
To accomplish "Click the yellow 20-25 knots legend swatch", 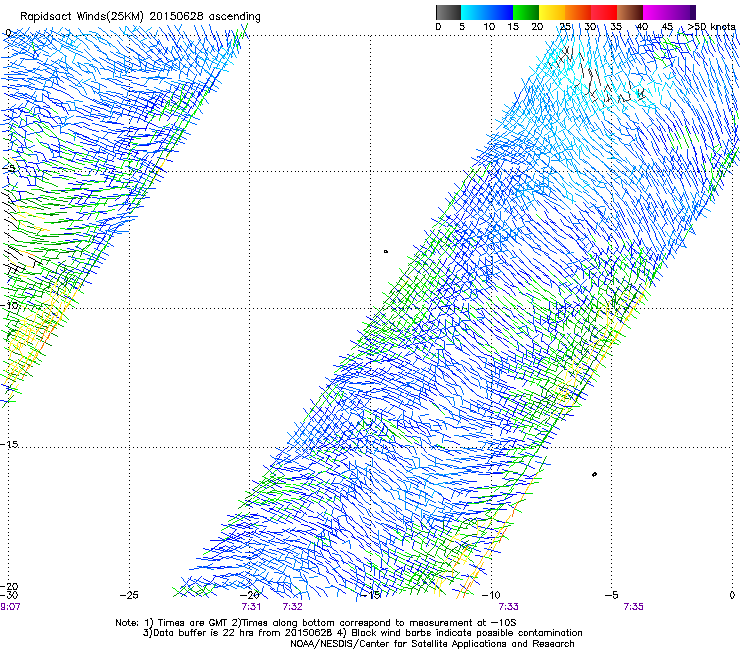I will point(552,12).
